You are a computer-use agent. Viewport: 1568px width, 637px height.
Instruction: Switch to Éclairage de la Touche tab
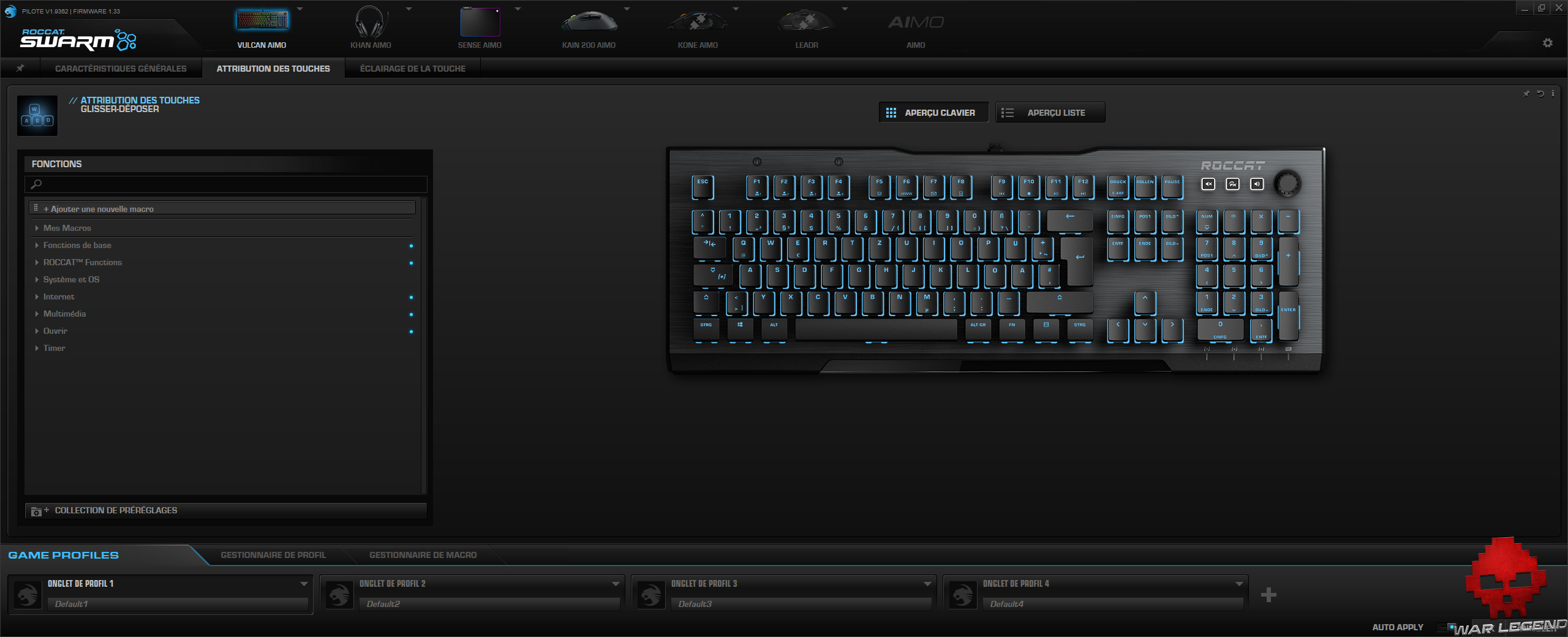pos(413,68)
